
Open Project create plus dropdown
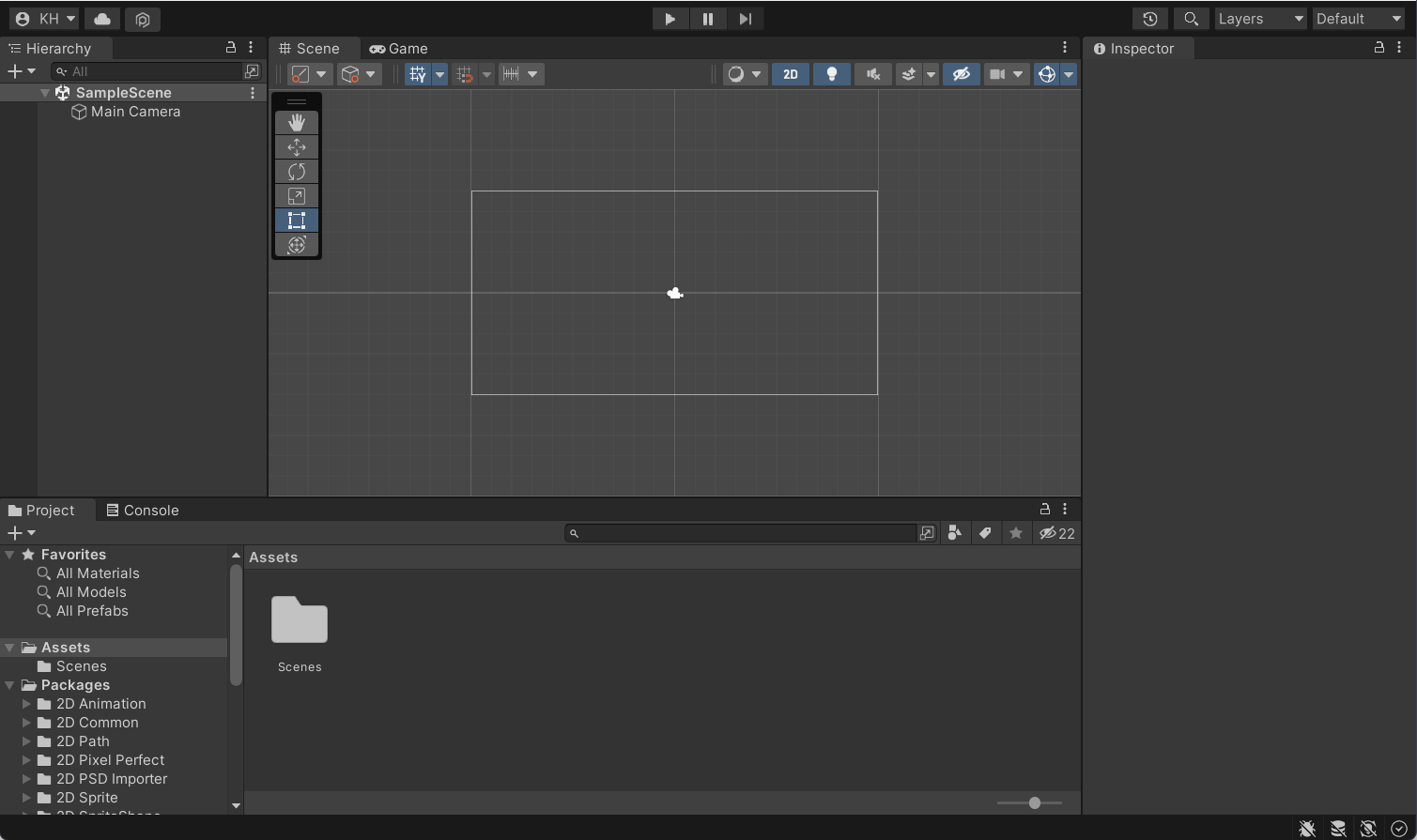(21, 533)
